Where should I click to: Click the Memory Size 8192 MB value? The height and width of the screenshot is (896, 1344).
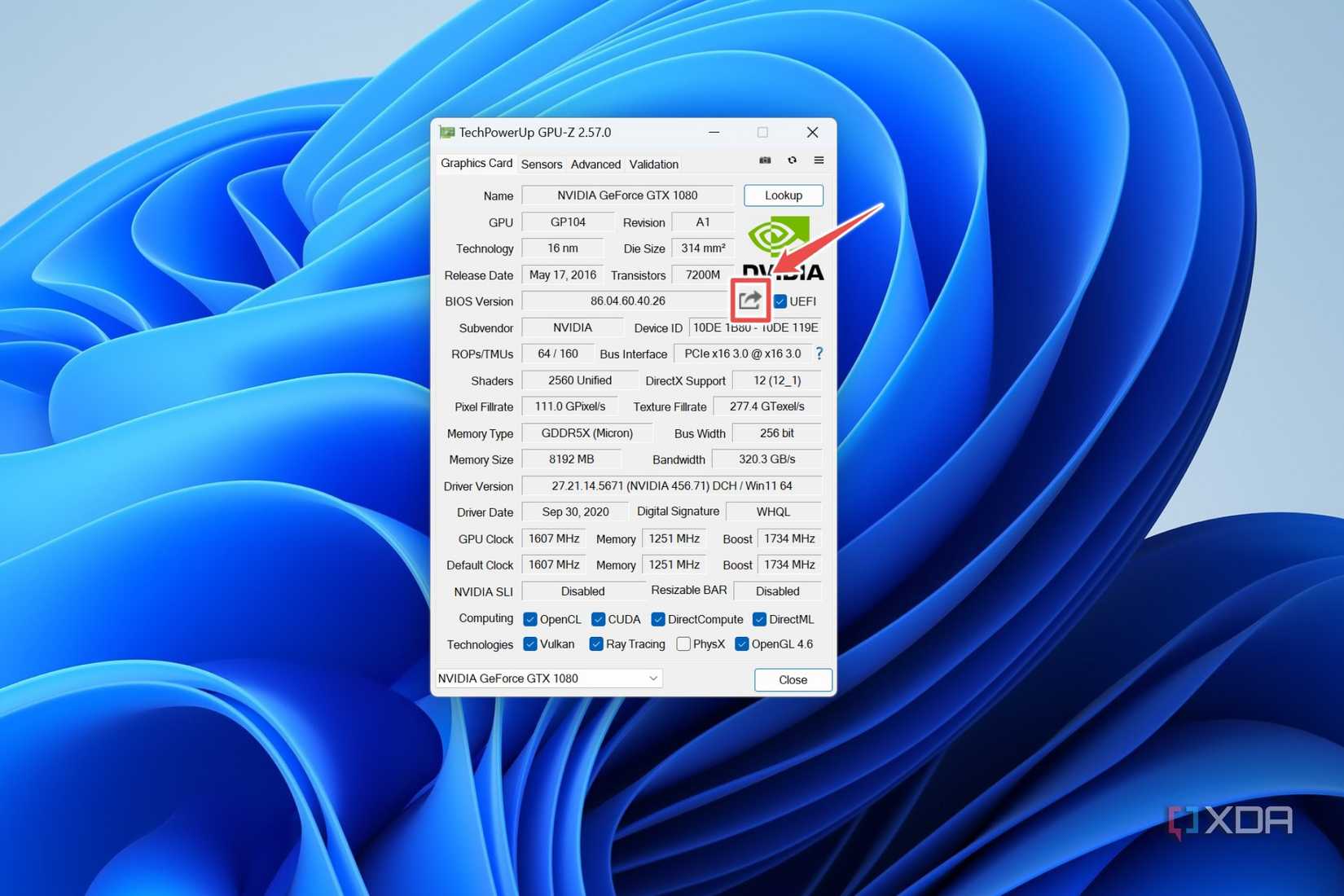571,459
